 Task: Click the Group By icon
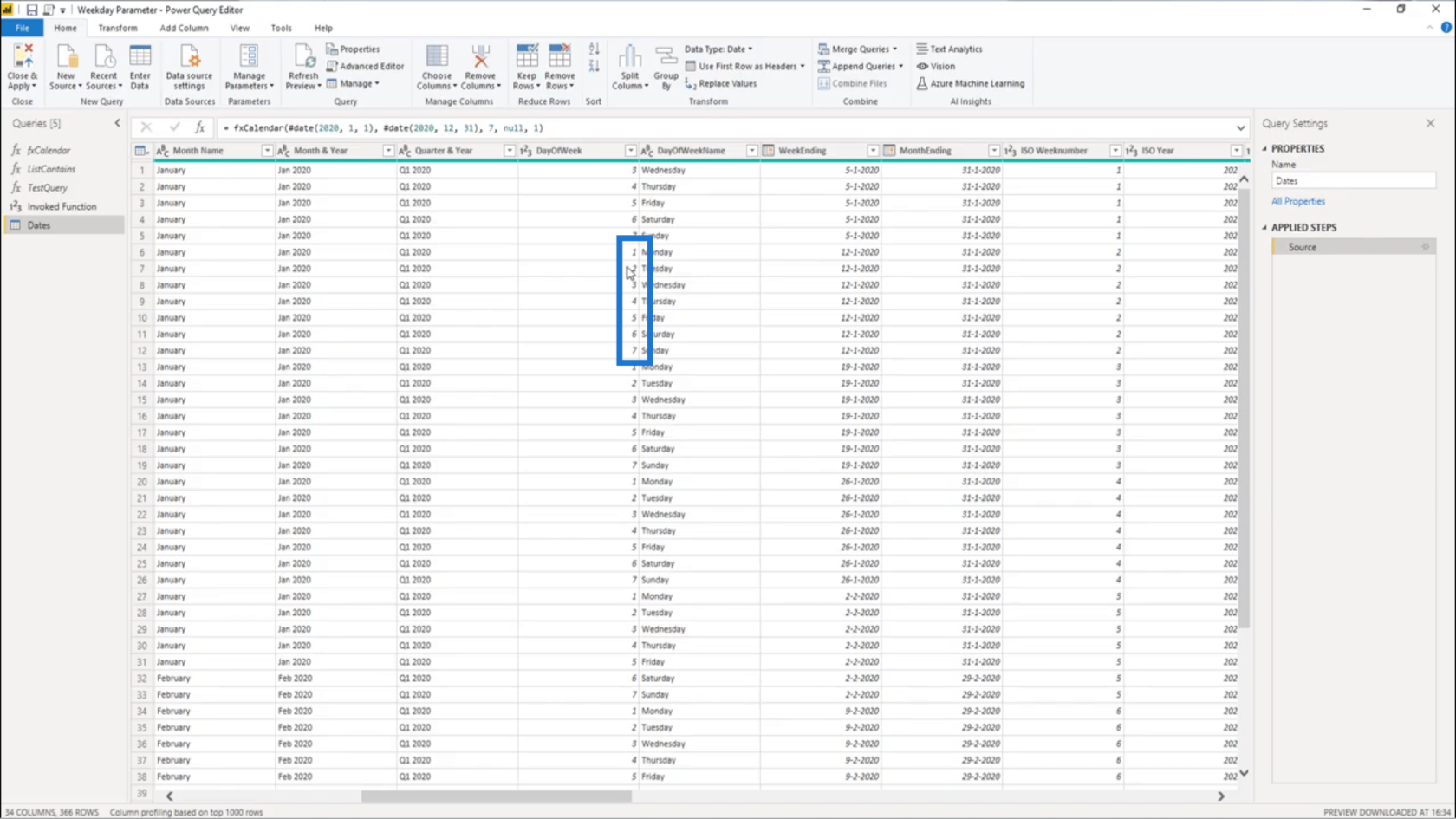[666, 57]
